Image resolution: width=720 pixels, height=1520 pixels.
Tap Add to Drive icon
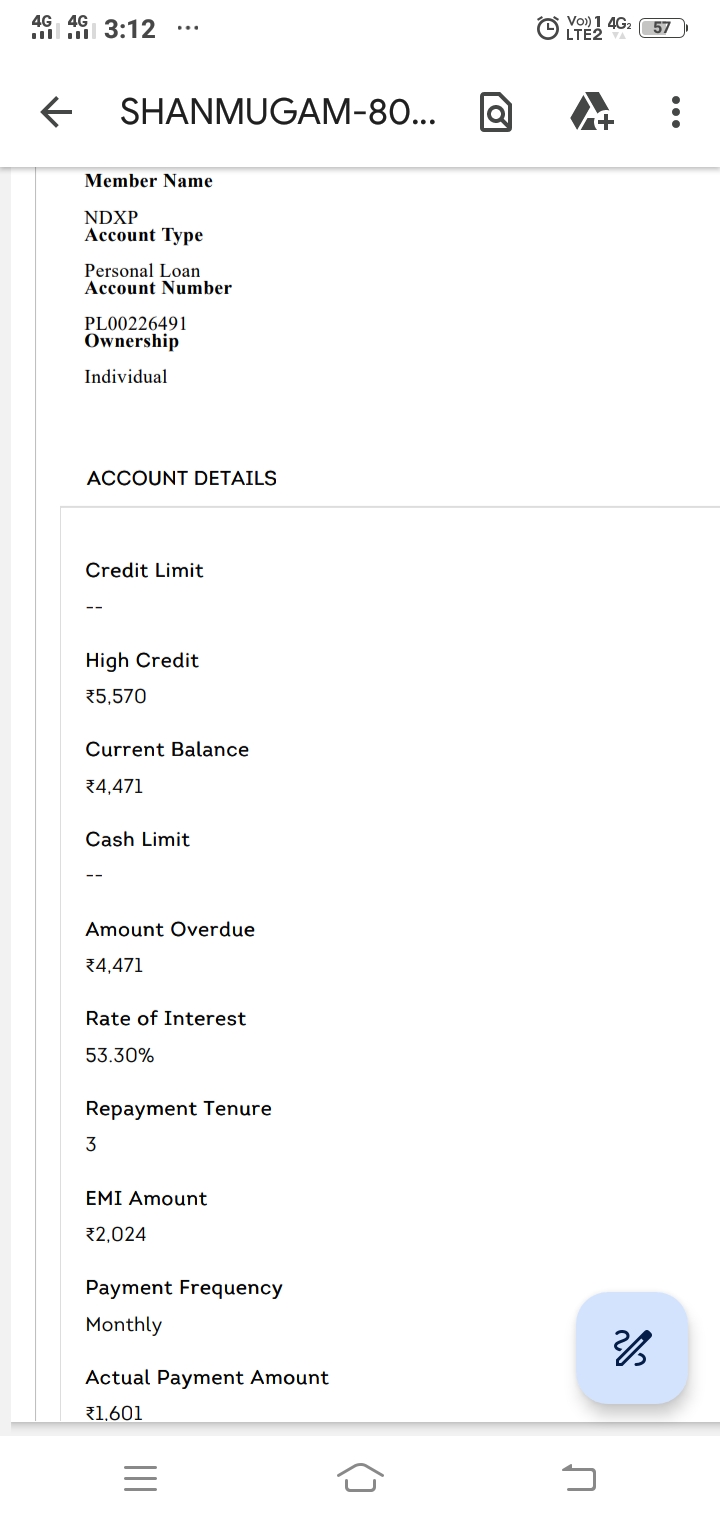(x=592, y=112)
